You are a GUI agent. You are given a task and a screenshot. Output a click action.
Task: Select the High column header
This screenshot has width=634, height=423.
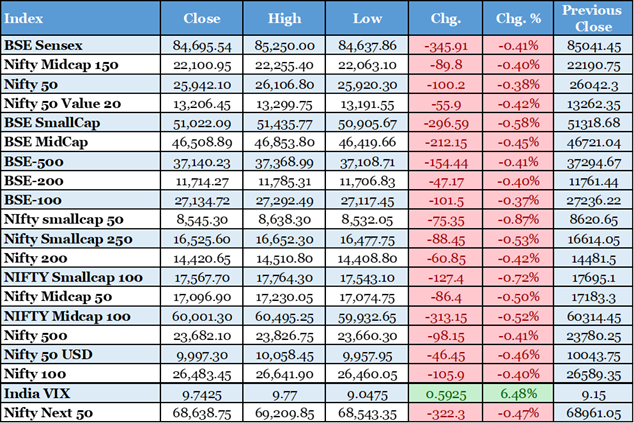[x=285, y=18]
